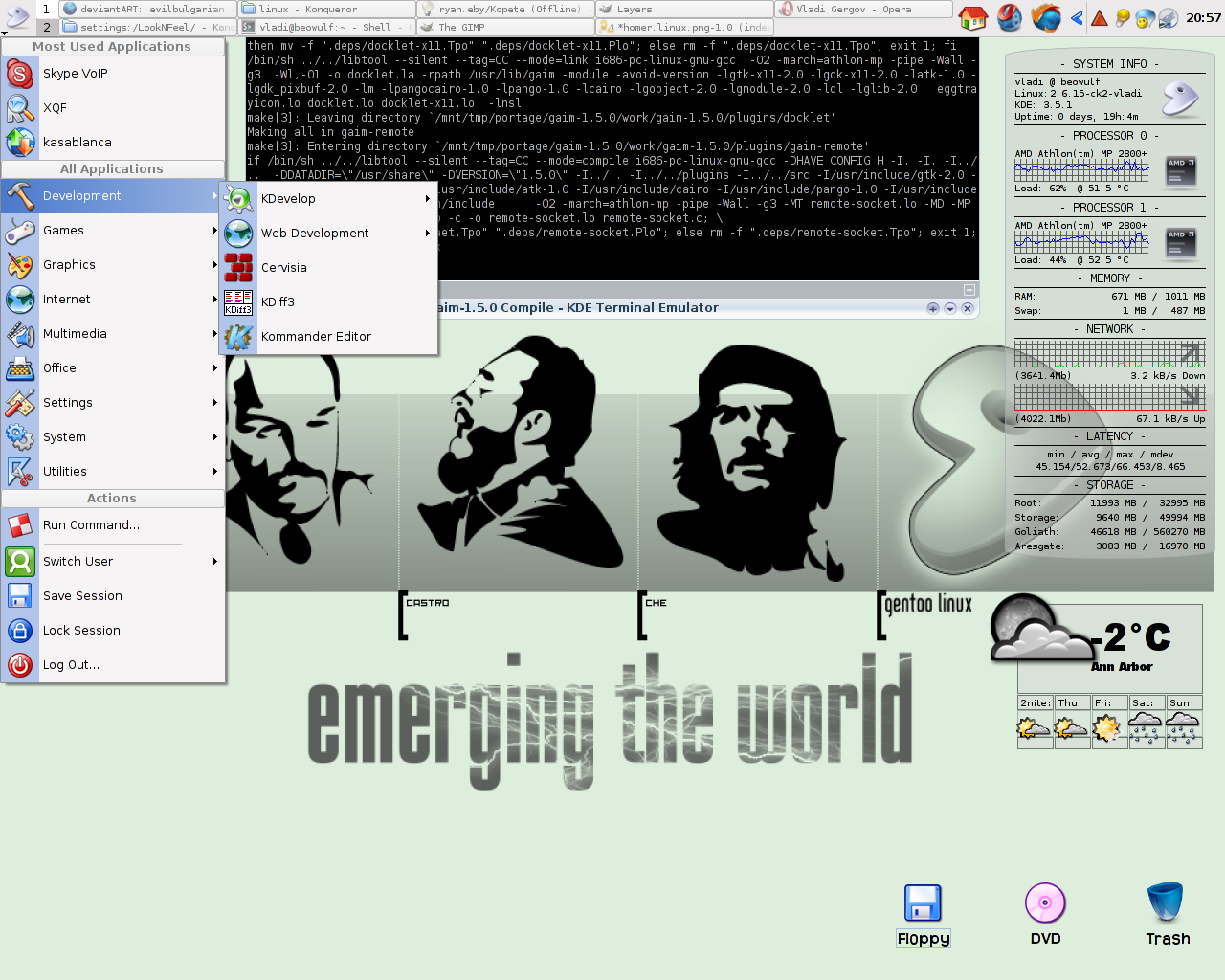
Task: Switch to virtual desktop 1
Action: (46, 9)
